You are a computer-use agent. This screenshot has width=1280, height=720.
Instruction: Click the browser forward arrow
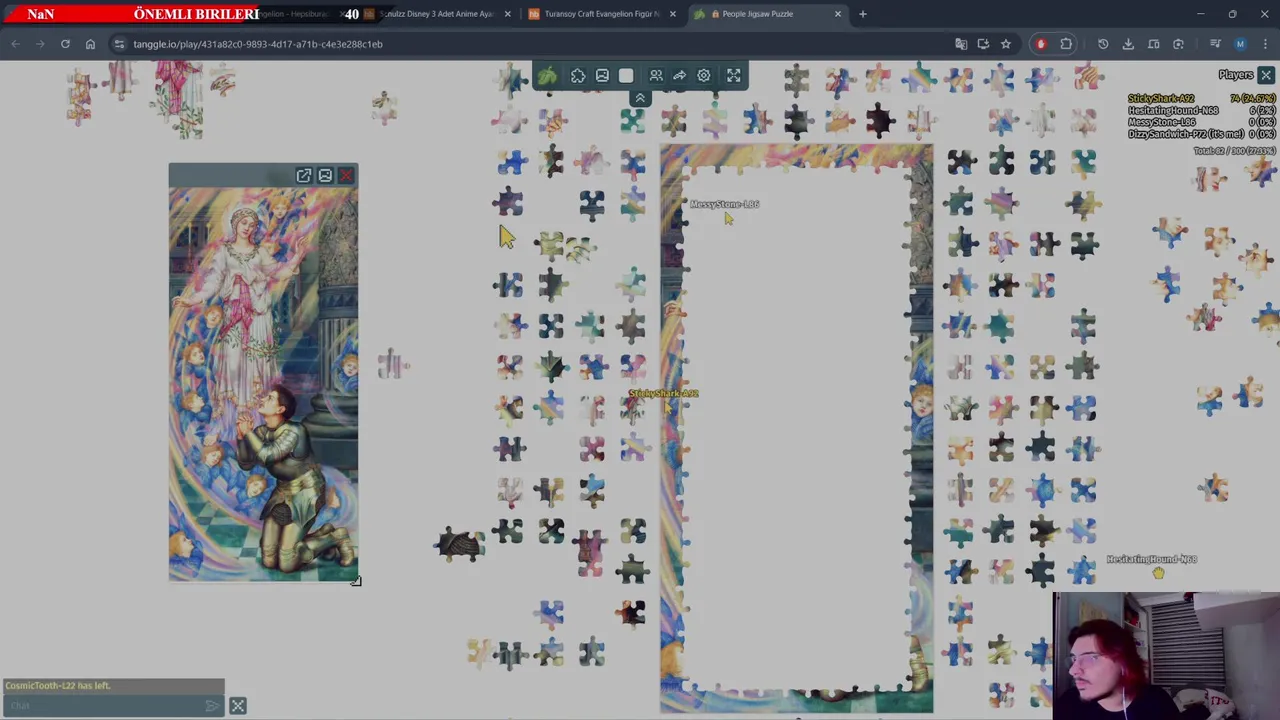click(x=40, y=44)
